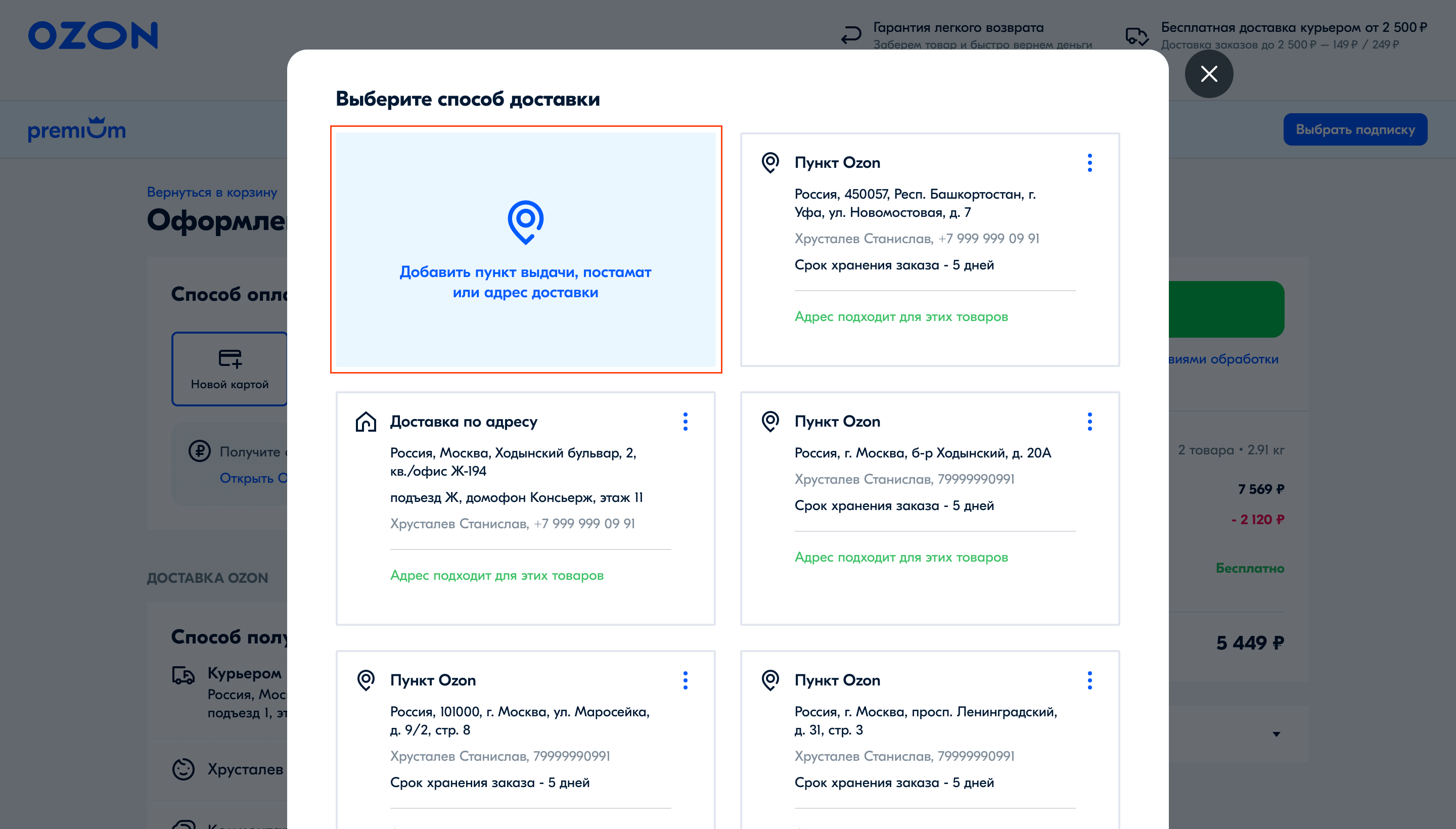Open options for Маросейка Ozon point
Image resolution: width=1456 pixels, height=829 pixels.
685,680
